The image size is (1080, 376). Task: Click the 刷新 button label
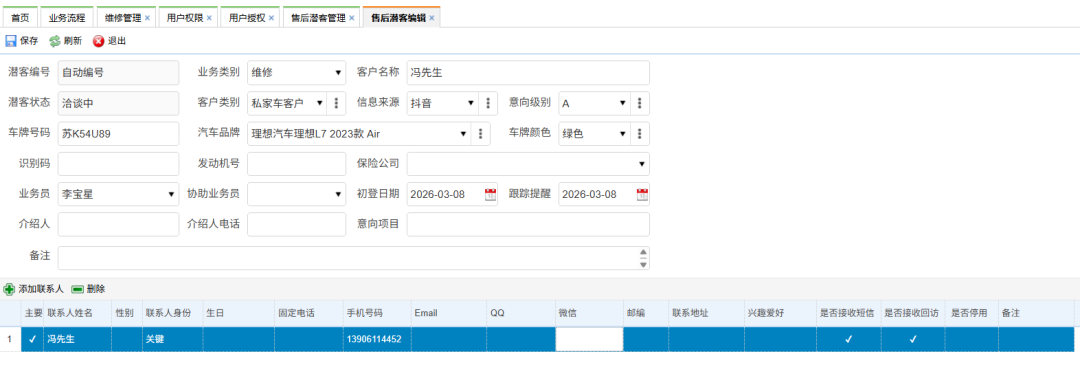[73, 41]
